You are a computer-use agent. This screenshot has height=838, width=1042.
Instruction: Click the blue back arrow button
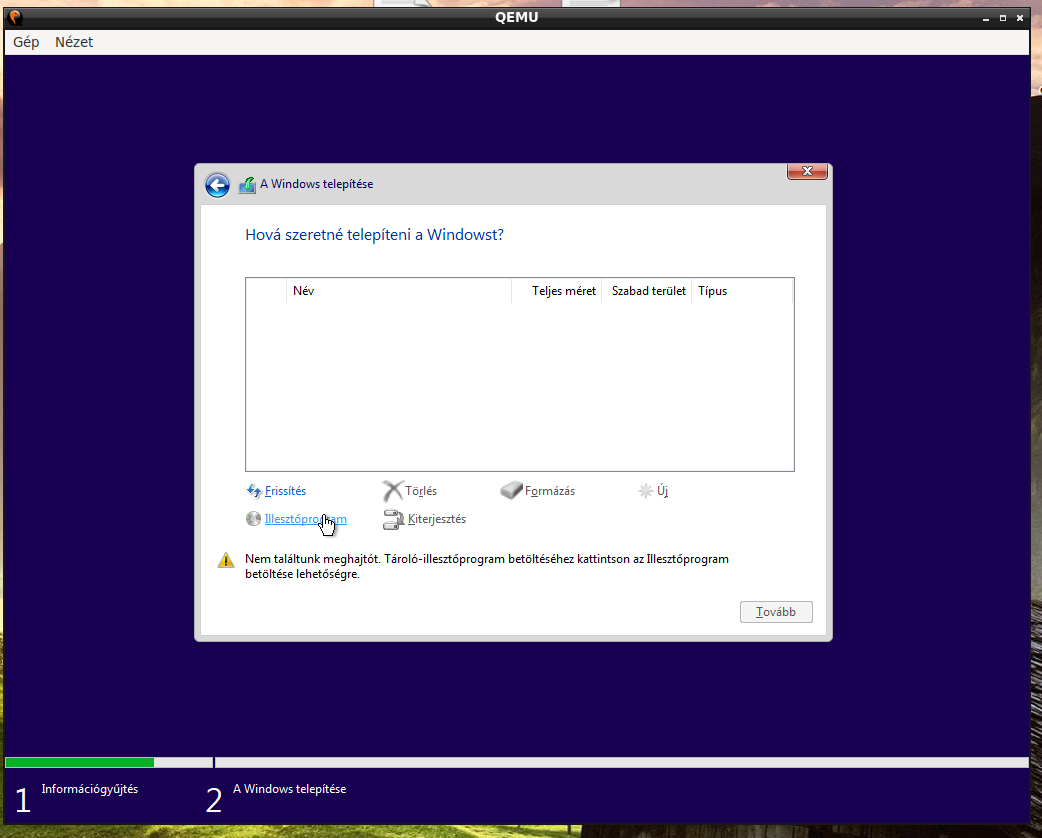tap(217, 185)
